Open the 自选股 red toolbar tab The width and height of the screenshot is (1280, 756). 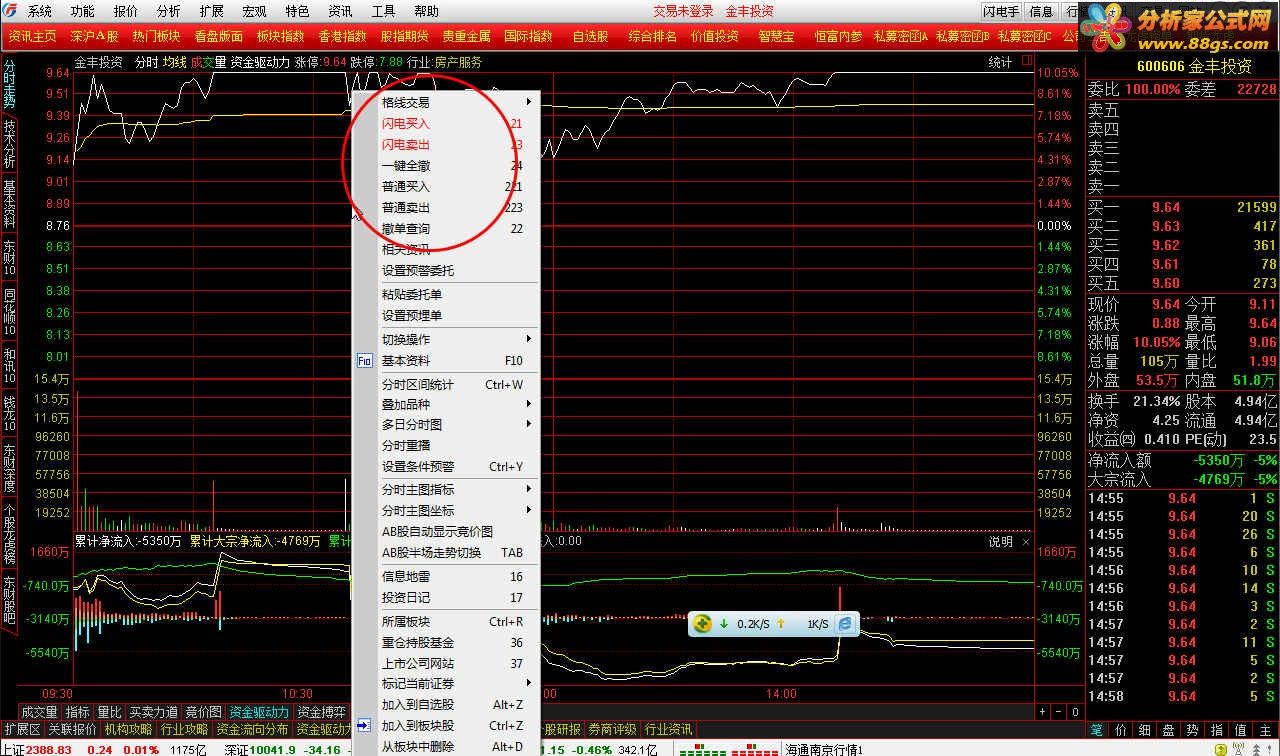tap(590, 36)
